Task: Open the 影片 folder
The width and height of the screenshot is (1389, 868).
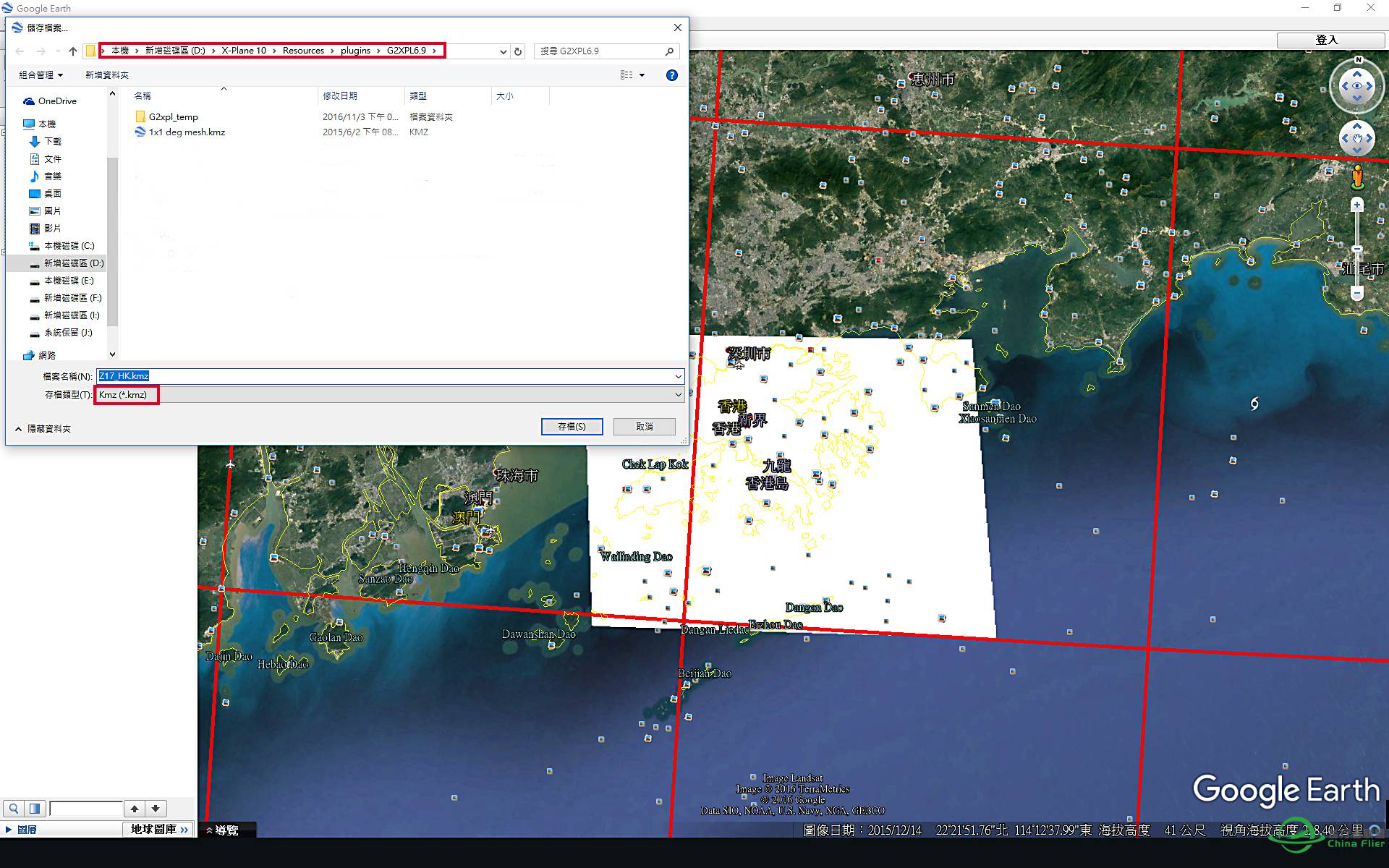Action: pos(46,229)
